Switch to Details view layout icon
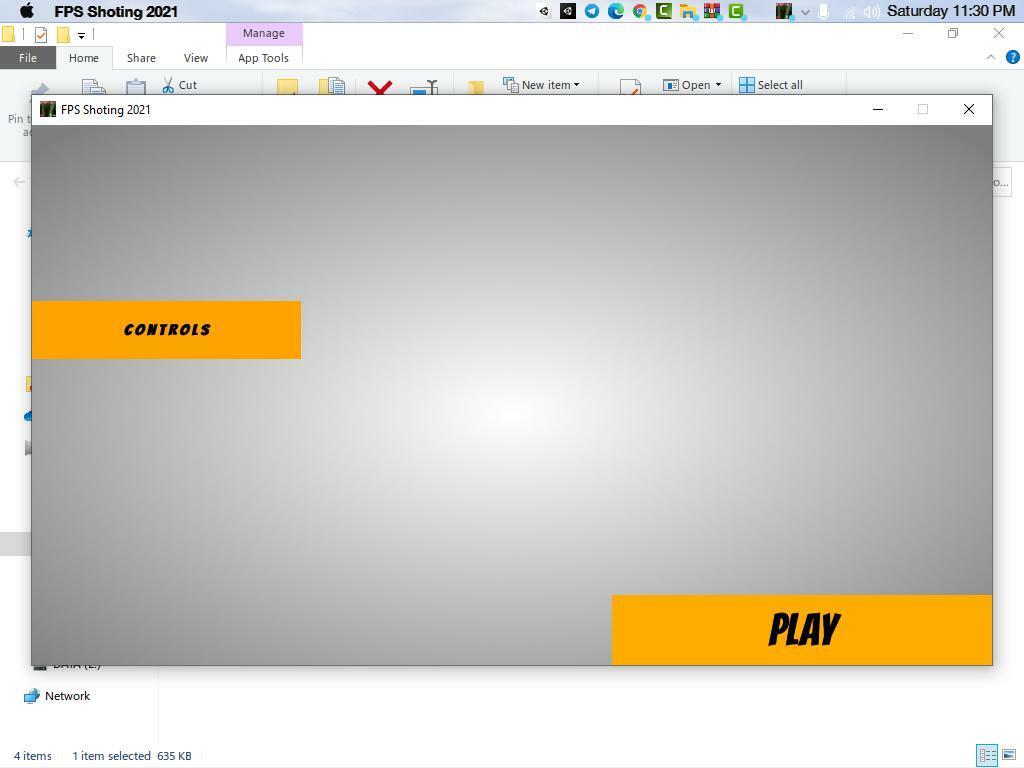This screenshot has width=1024, height=768. coord(987,755)
